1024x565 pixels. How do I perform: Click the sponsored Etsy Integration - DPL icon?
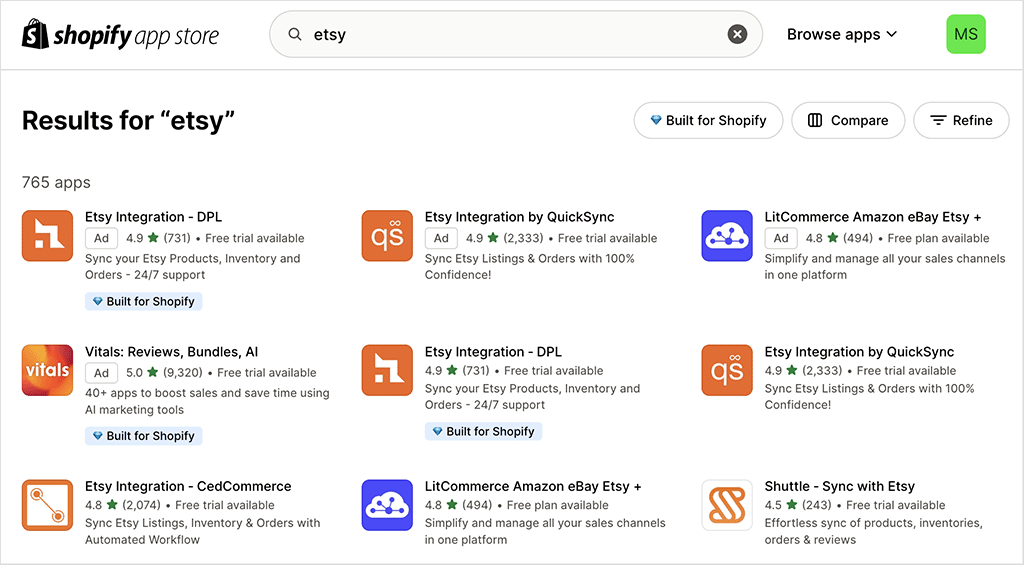pyautogui.click(x=47, y=236)
